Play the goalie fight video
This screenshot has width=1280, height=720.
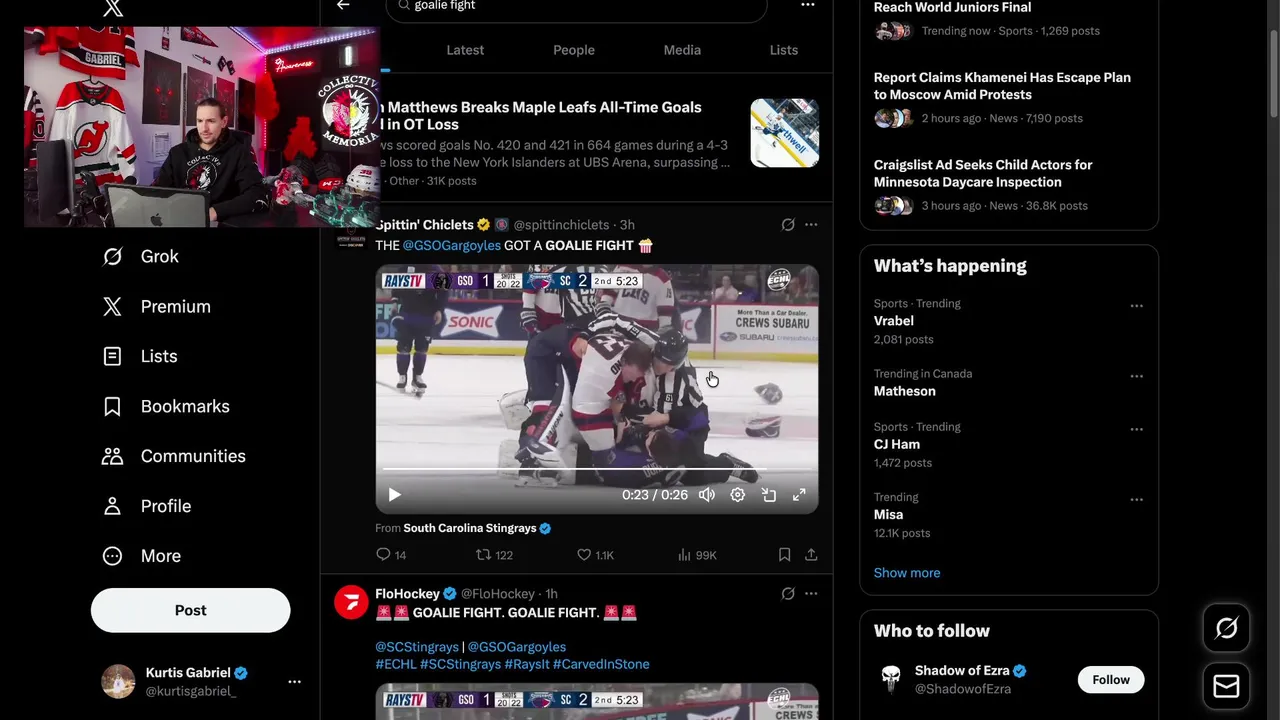(394, 495)
